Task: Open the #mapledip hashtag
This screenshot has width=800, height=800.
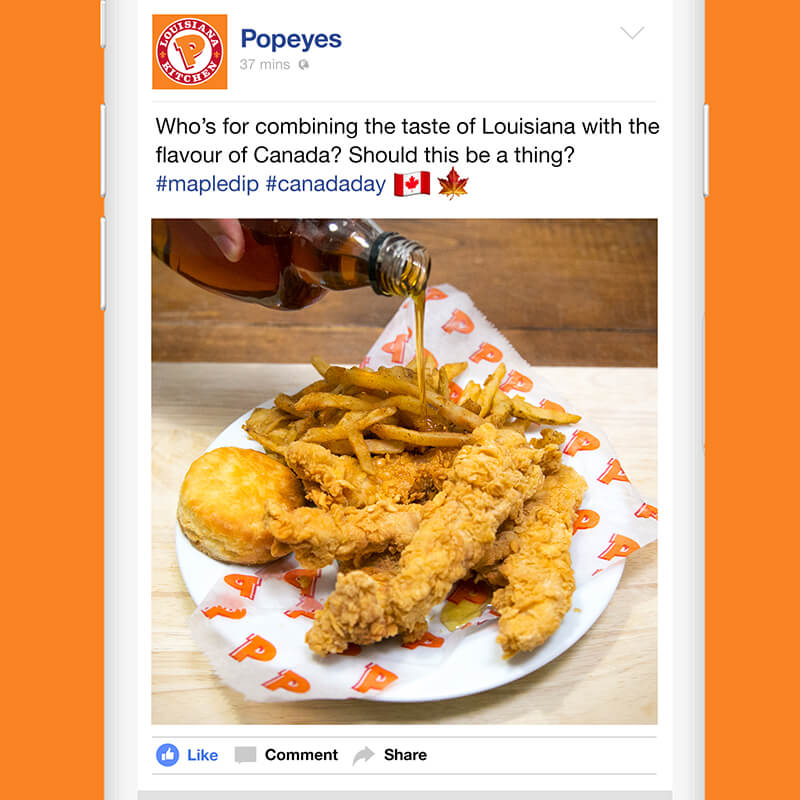Action: click(x=207, y=184)
